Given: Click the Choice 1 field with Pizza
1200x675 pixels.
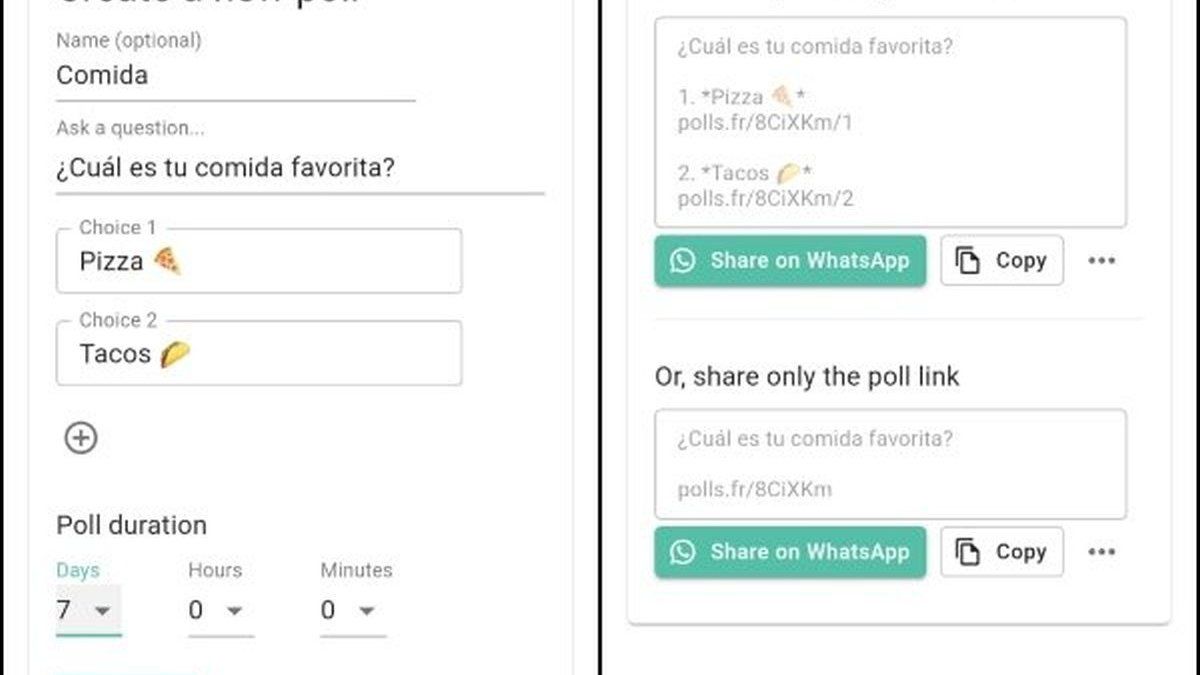Looking at the screenshot, I should pyautogui.click(x=259, y=261).
